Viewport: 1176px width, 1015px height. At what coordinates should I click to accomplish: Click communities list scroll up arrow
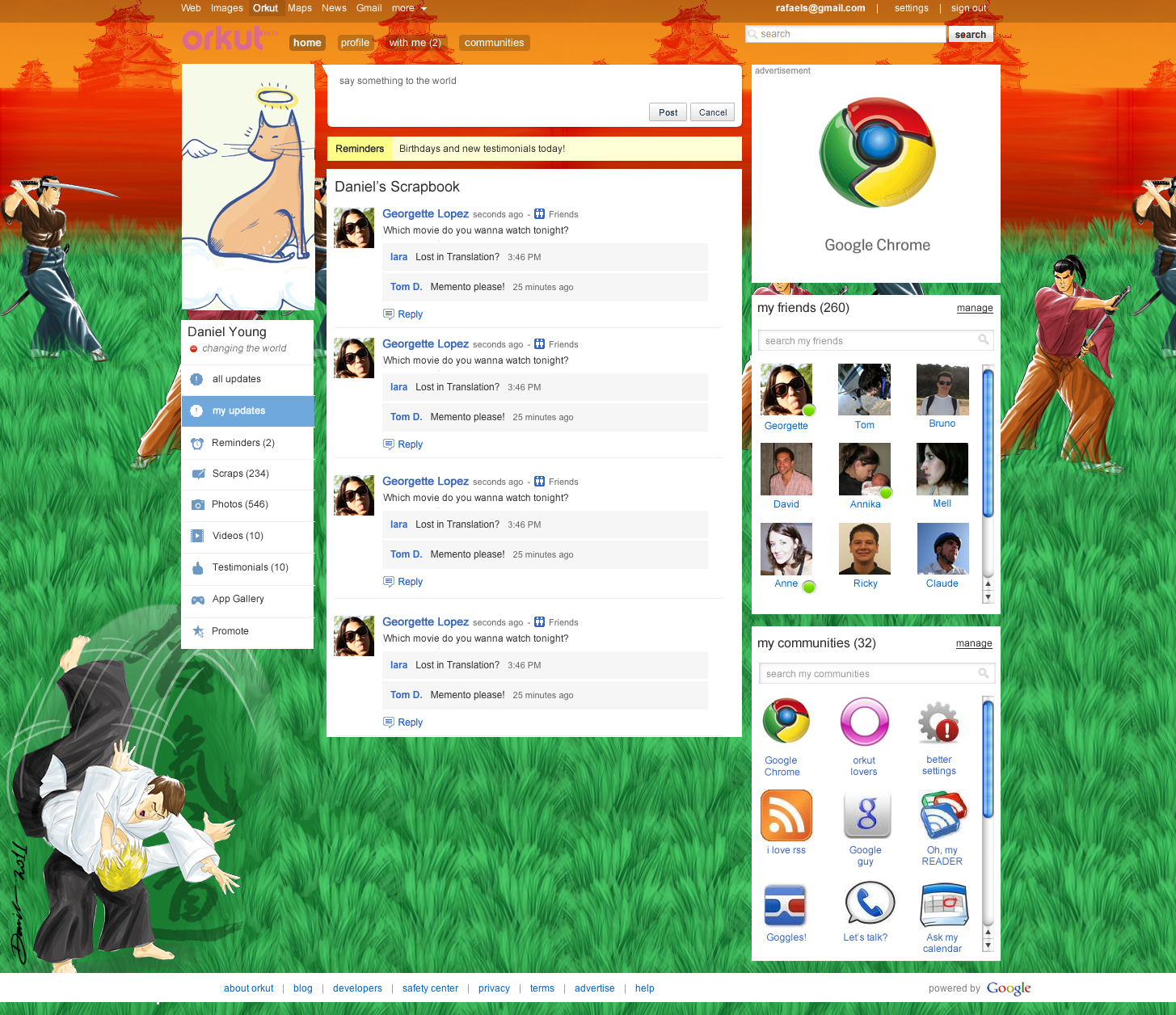pyautogui.click(x=988, y=933)
